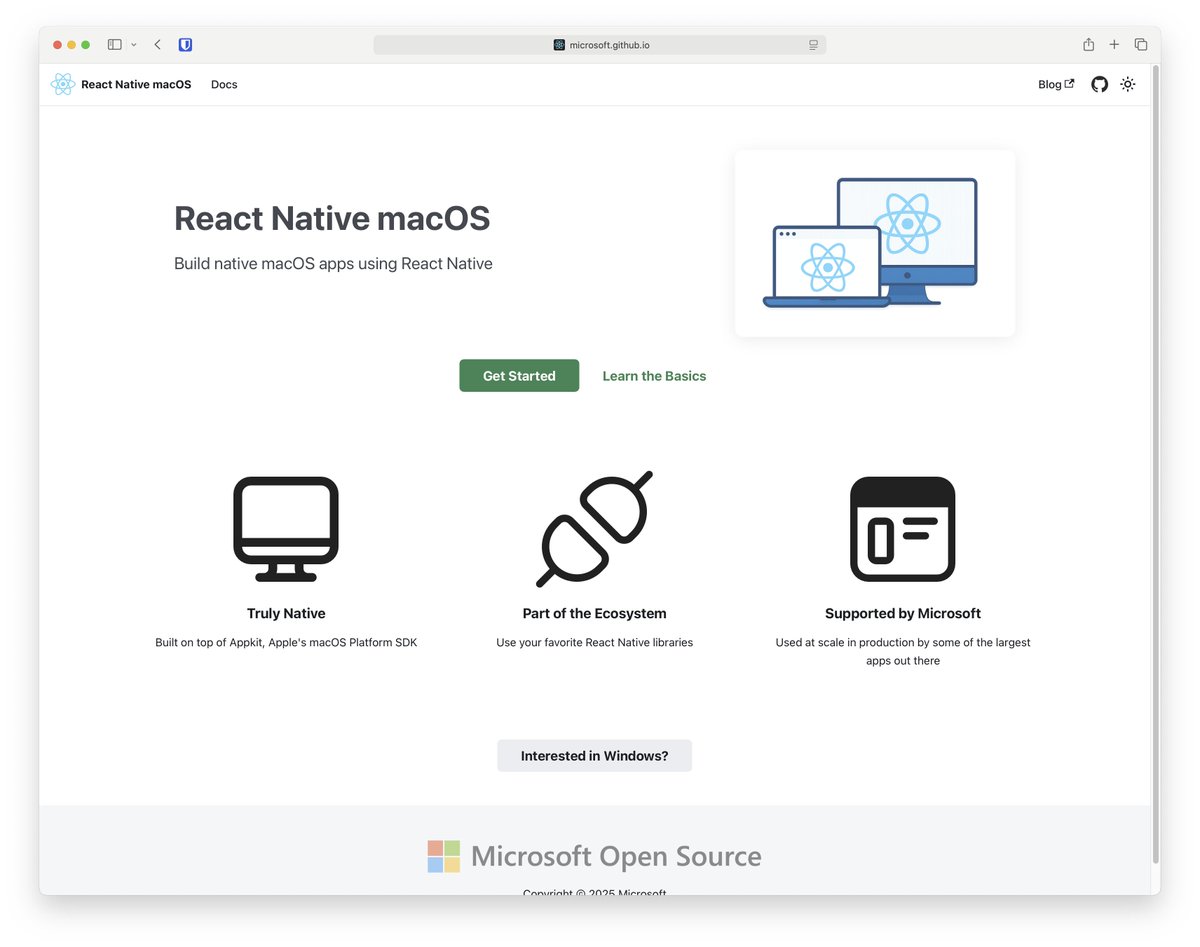Click text Built on top of Appkit

(x=286, y=642)
